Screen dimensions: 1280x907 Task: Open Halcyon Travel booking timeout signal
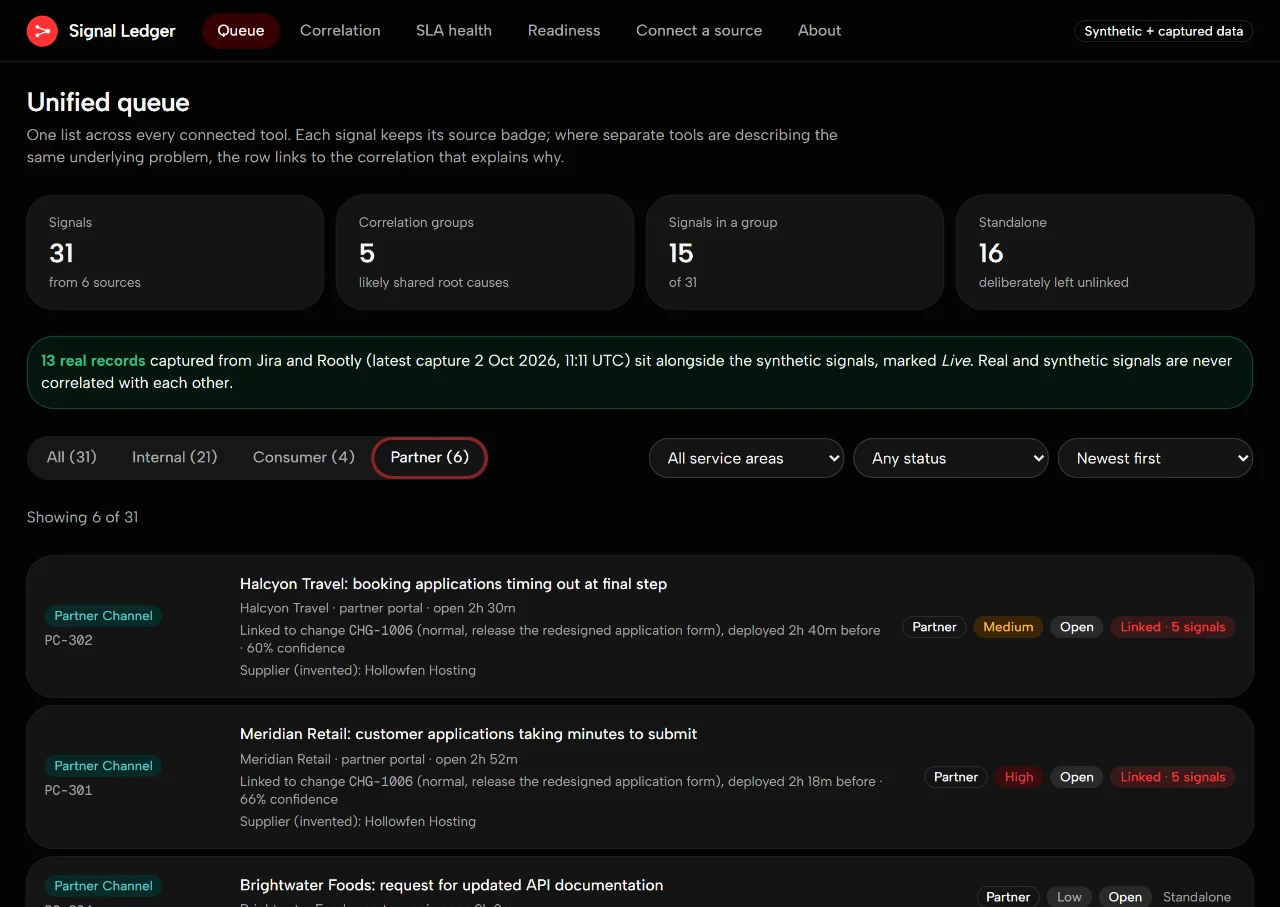tap(453, 584)
